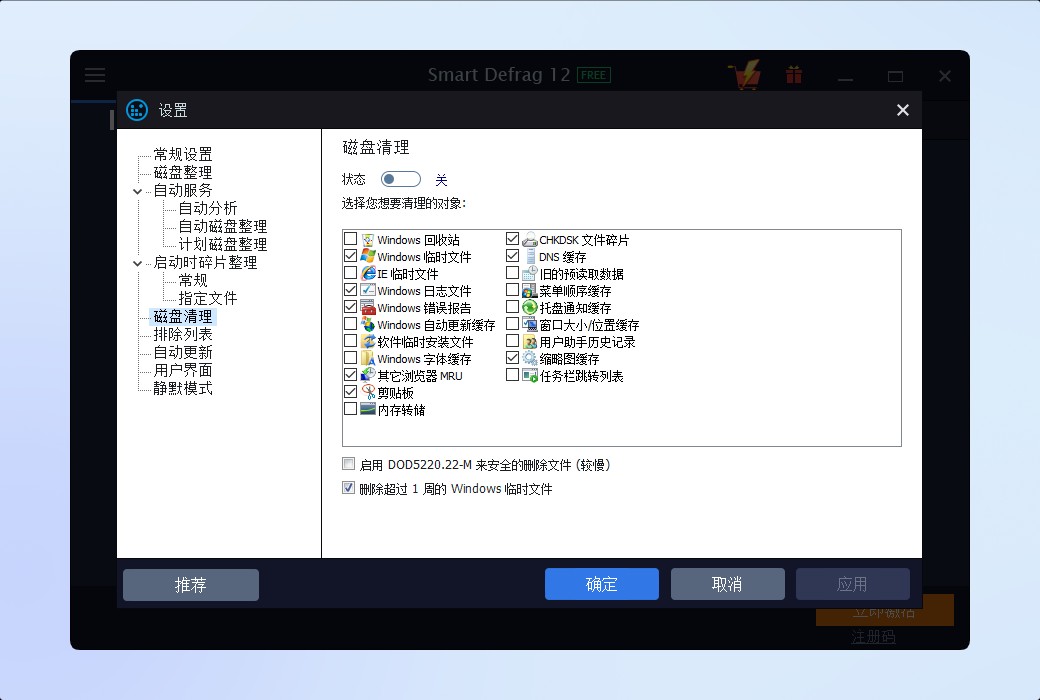Uncheck the DNS 缓存 checkbox
Screen dimensions: 1040x700
pyautogui.click(x=512, y=255)
